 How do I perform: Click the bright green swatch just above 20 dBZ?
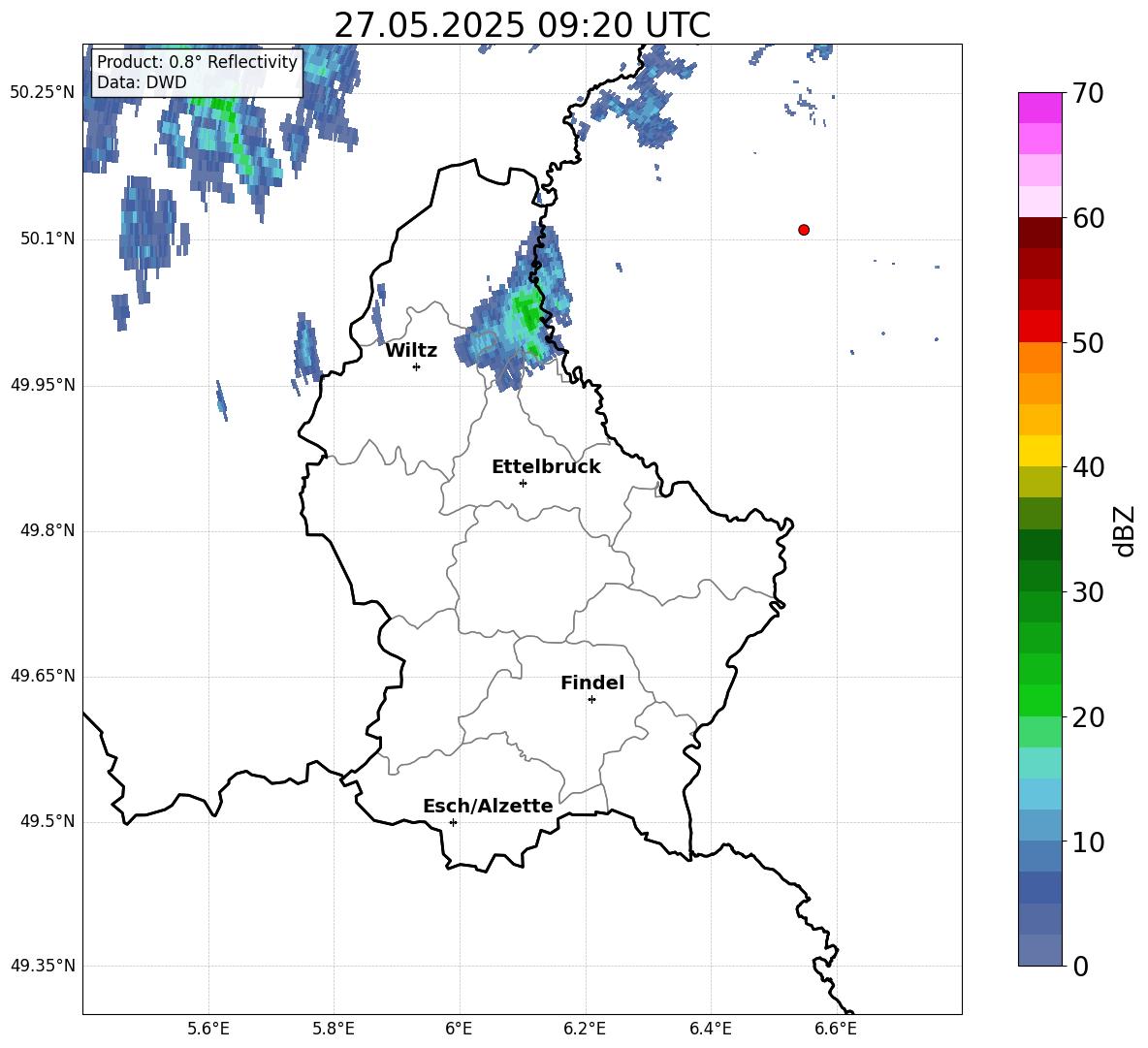pos(1039,700)
